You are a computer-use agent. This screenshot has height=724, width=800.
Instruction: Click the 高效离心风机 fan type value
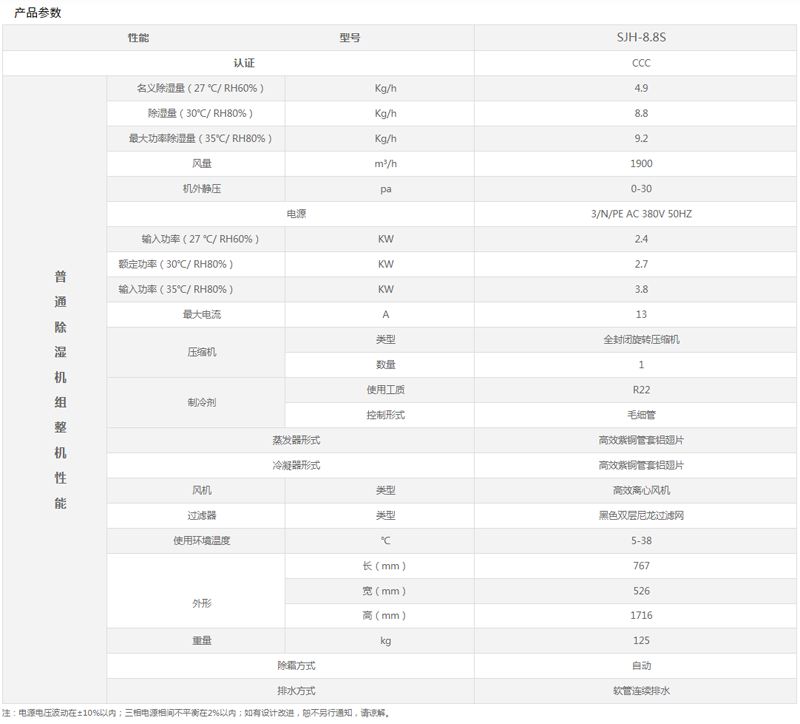640,490
